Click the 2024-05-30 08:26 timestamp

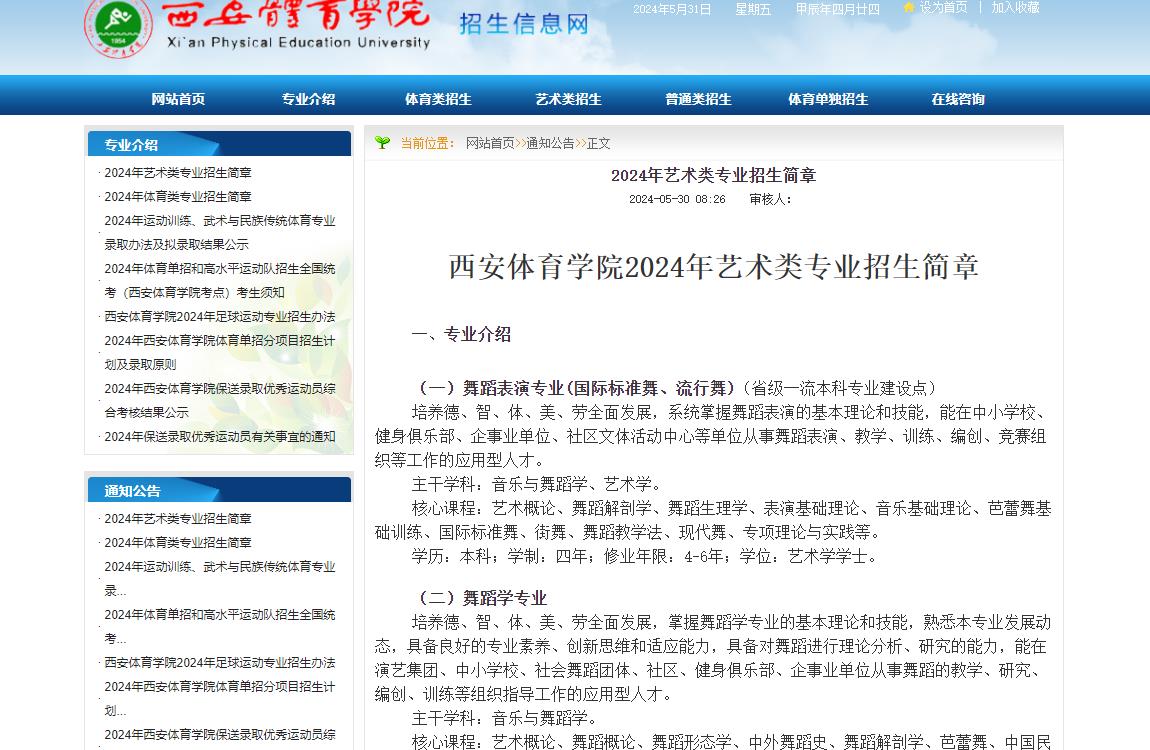[677, 199]
